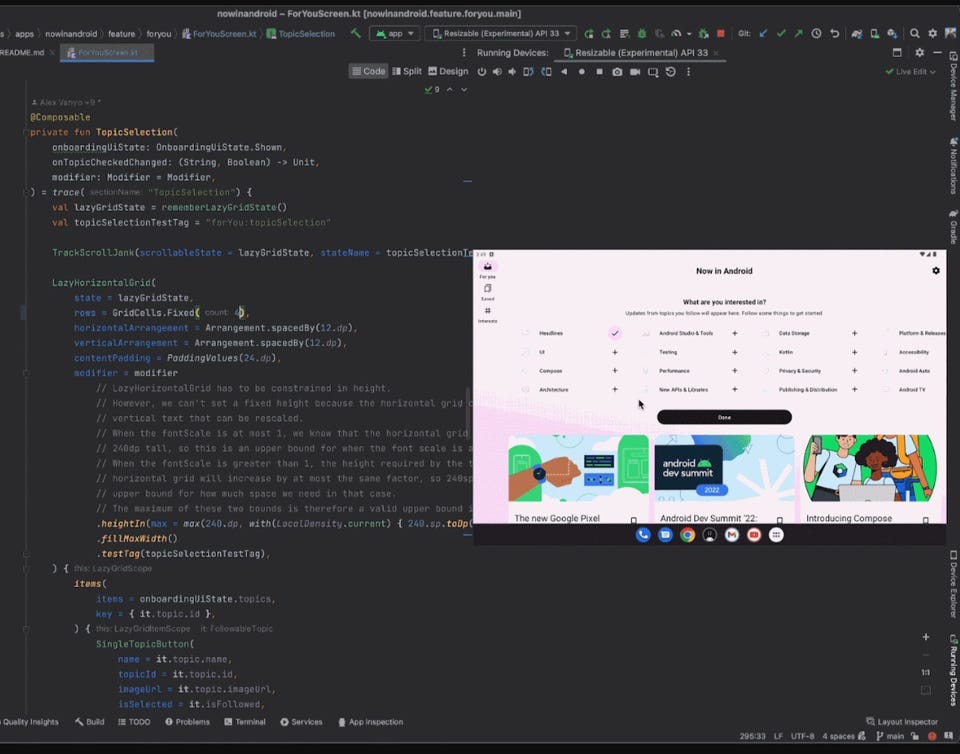Open Gmail in emulator taskbar
This screenshot has width=960, height=754.
(x=732, y=535)
